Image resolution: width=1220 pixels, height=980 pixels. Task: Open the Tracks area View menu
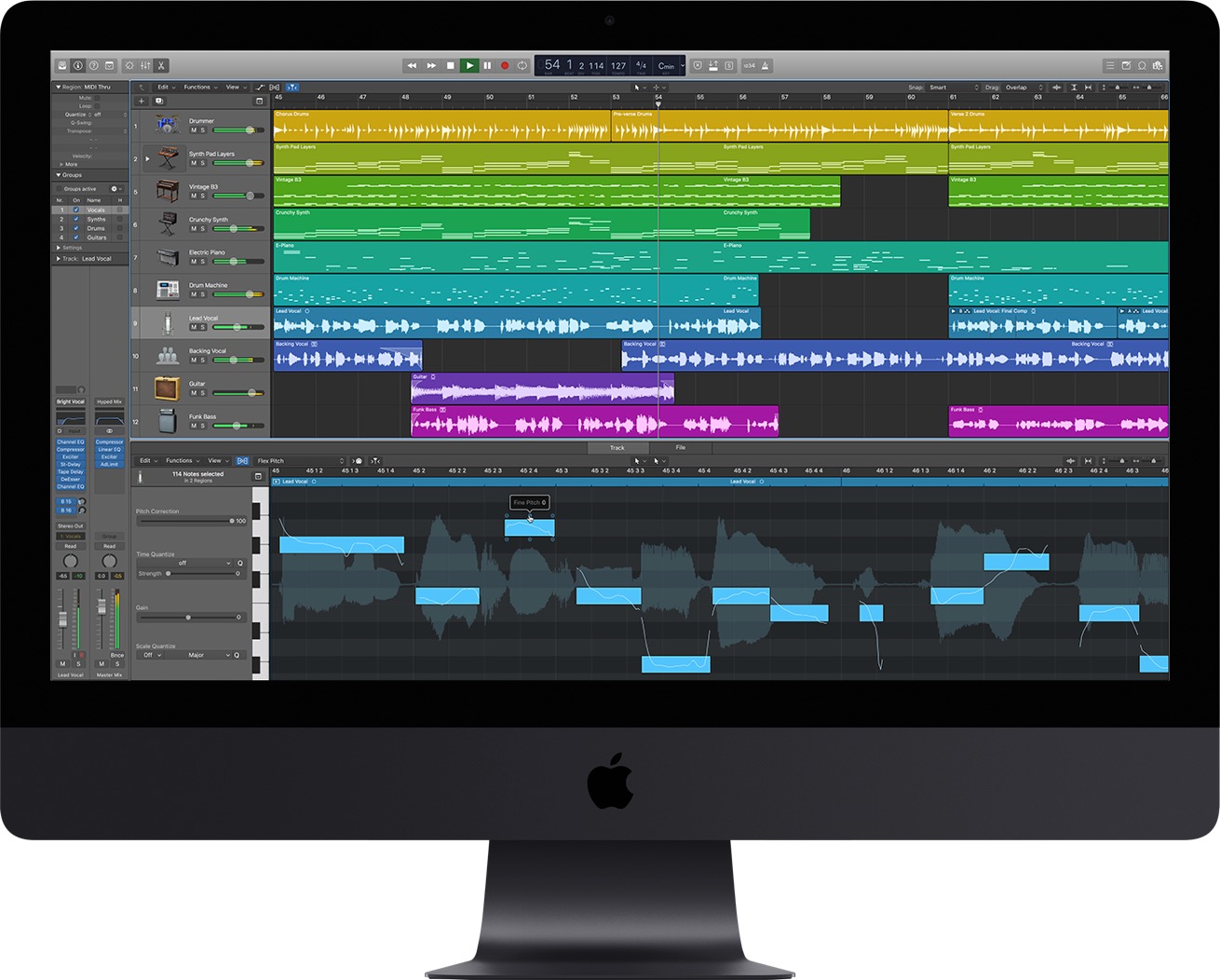pyautogui.click(x=235, y=88)
